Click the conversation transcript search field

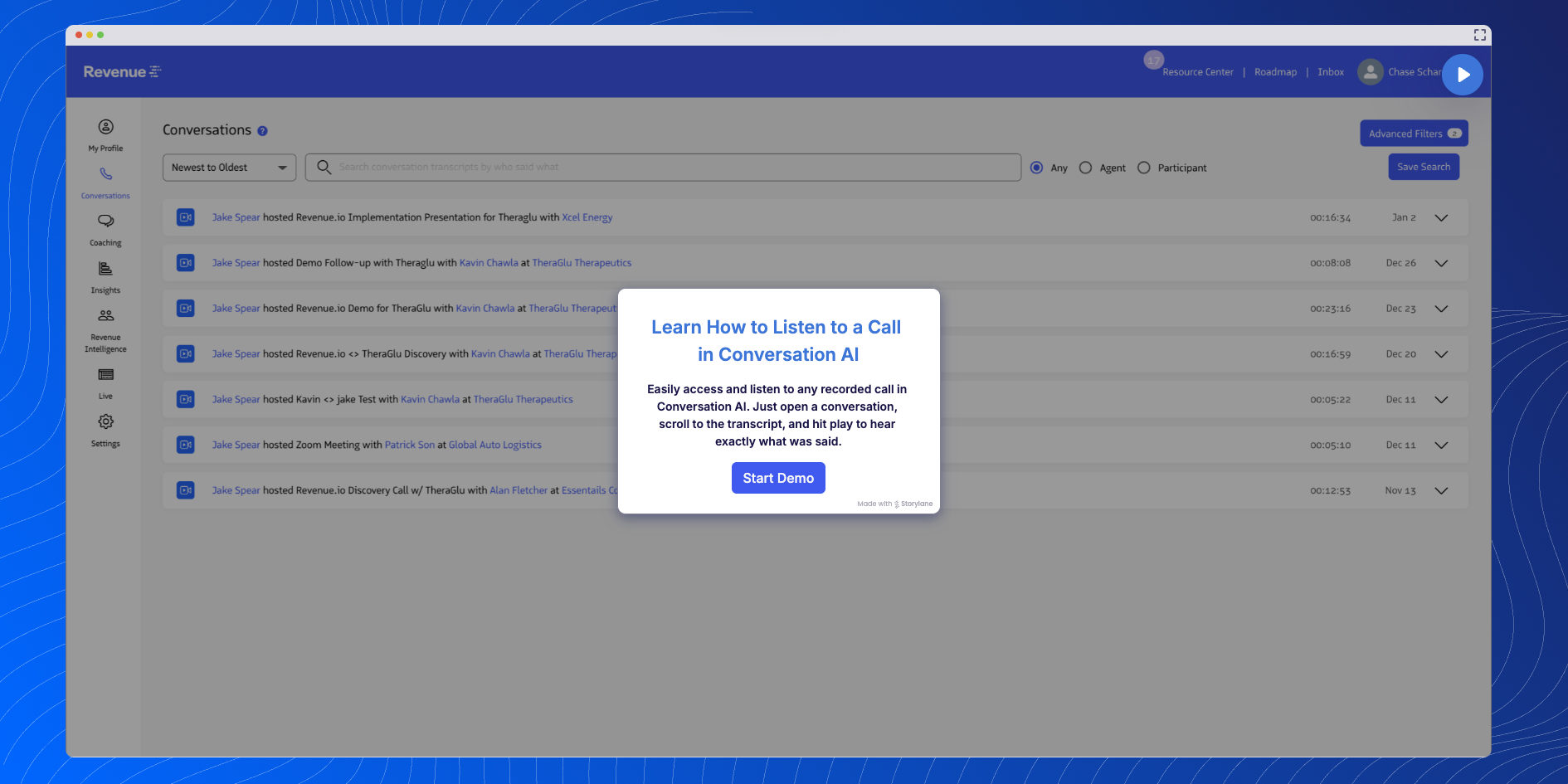point(663,167)
